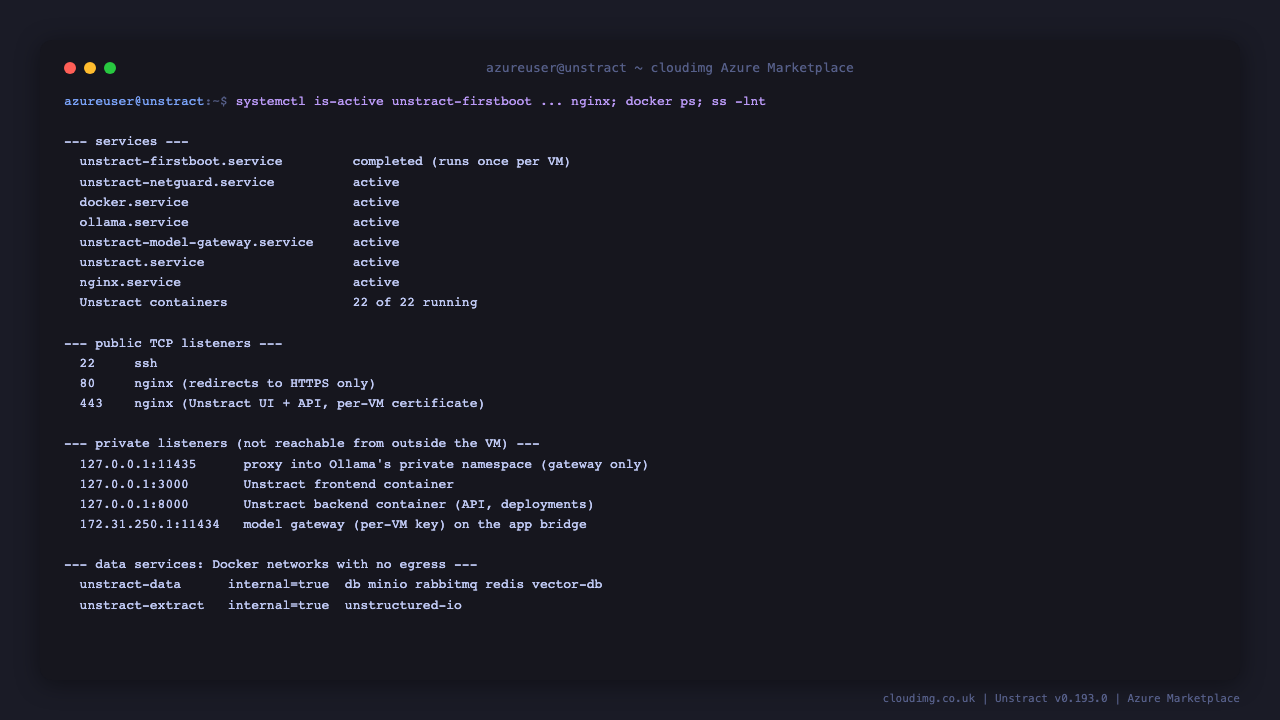Image resolution: width=1280 pixels, height=720 pixels.
Task: Click the 'nginx.service' entry
Action: [130, 282]
